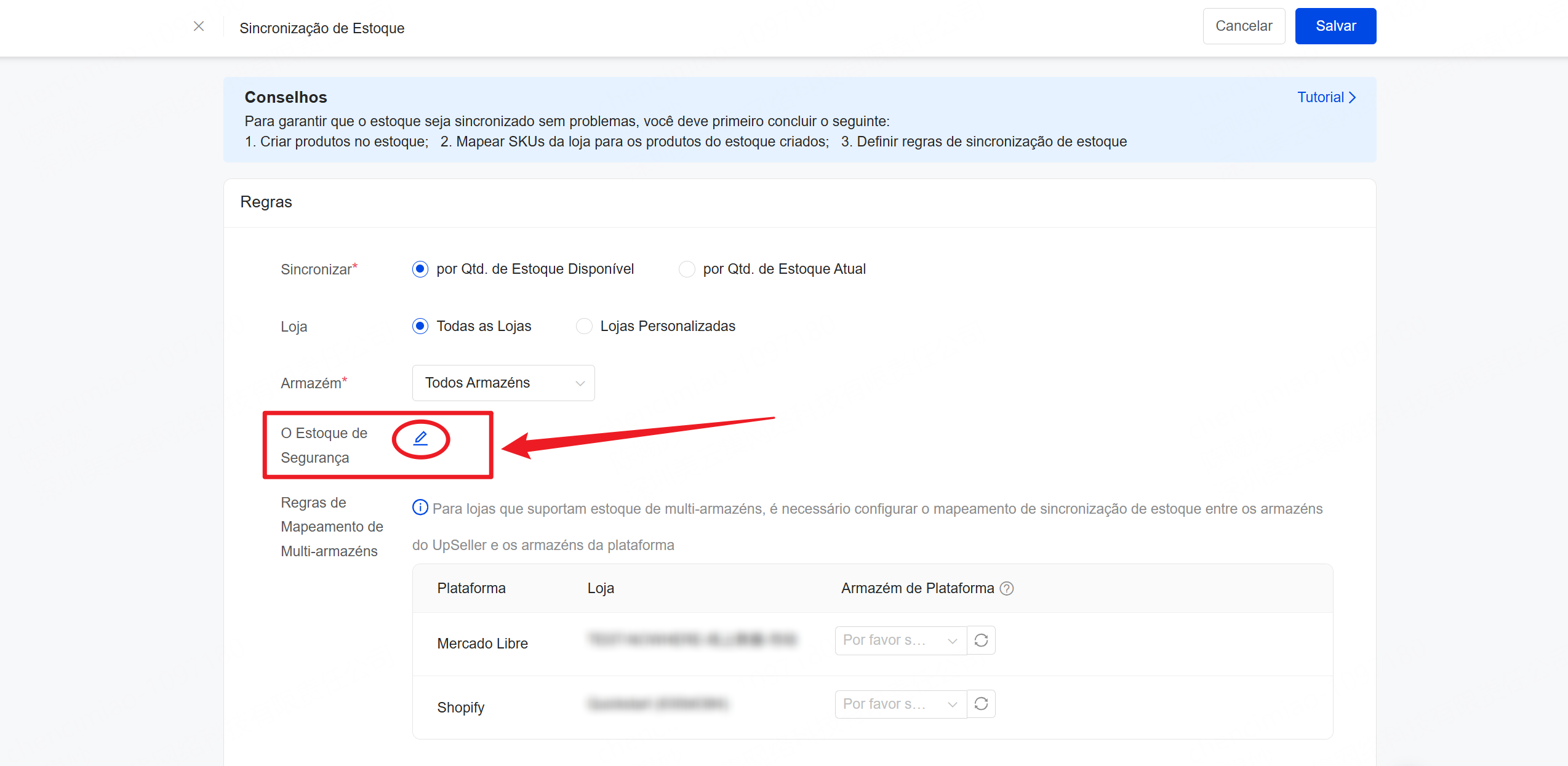The height and width of the screenshot is (766, 1568).
Task: Close the Sincronização de Estoque panel with X
Action: tap(199, 26)
